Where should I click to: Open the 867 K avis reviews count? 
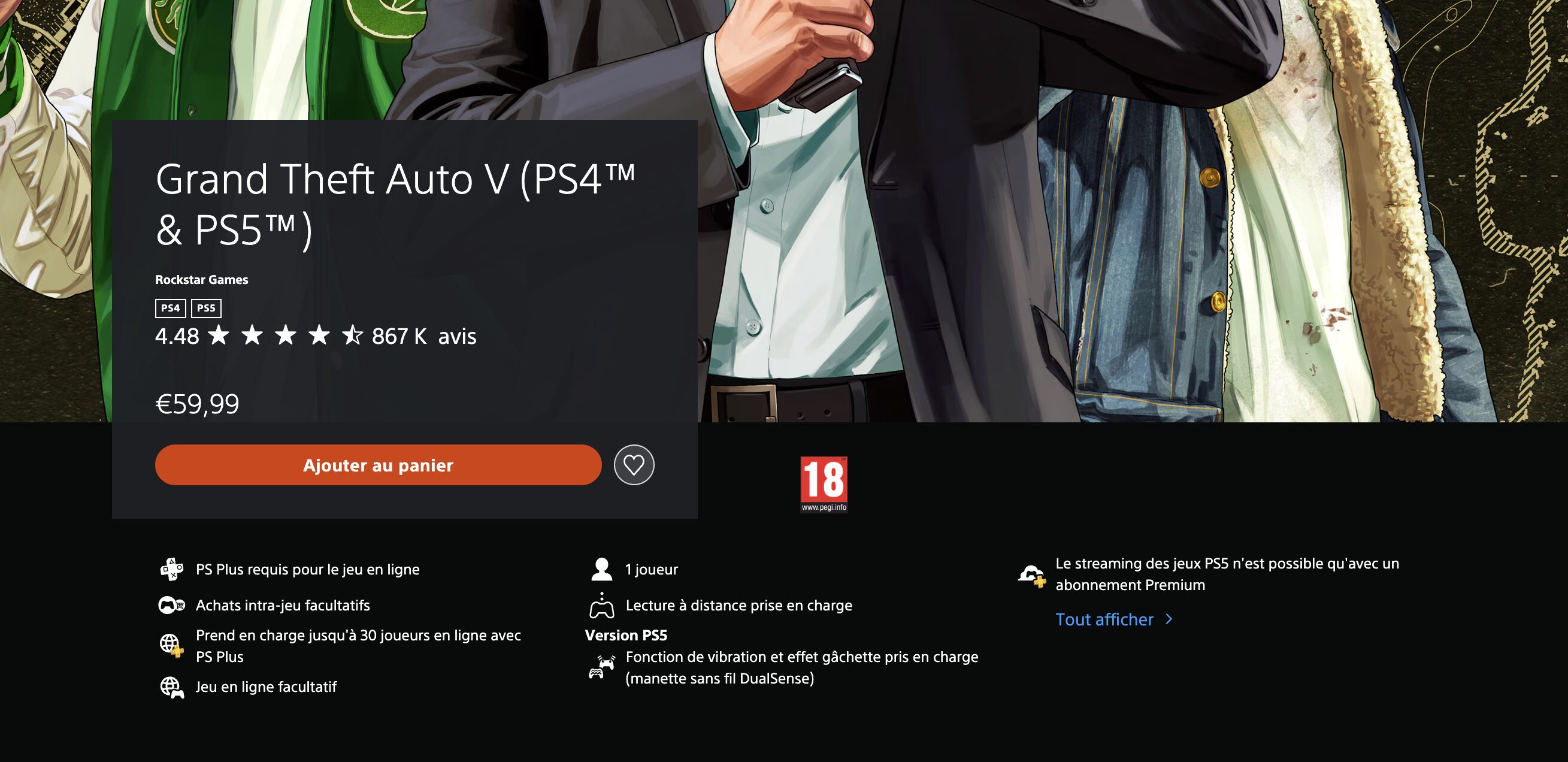point(423,336)
